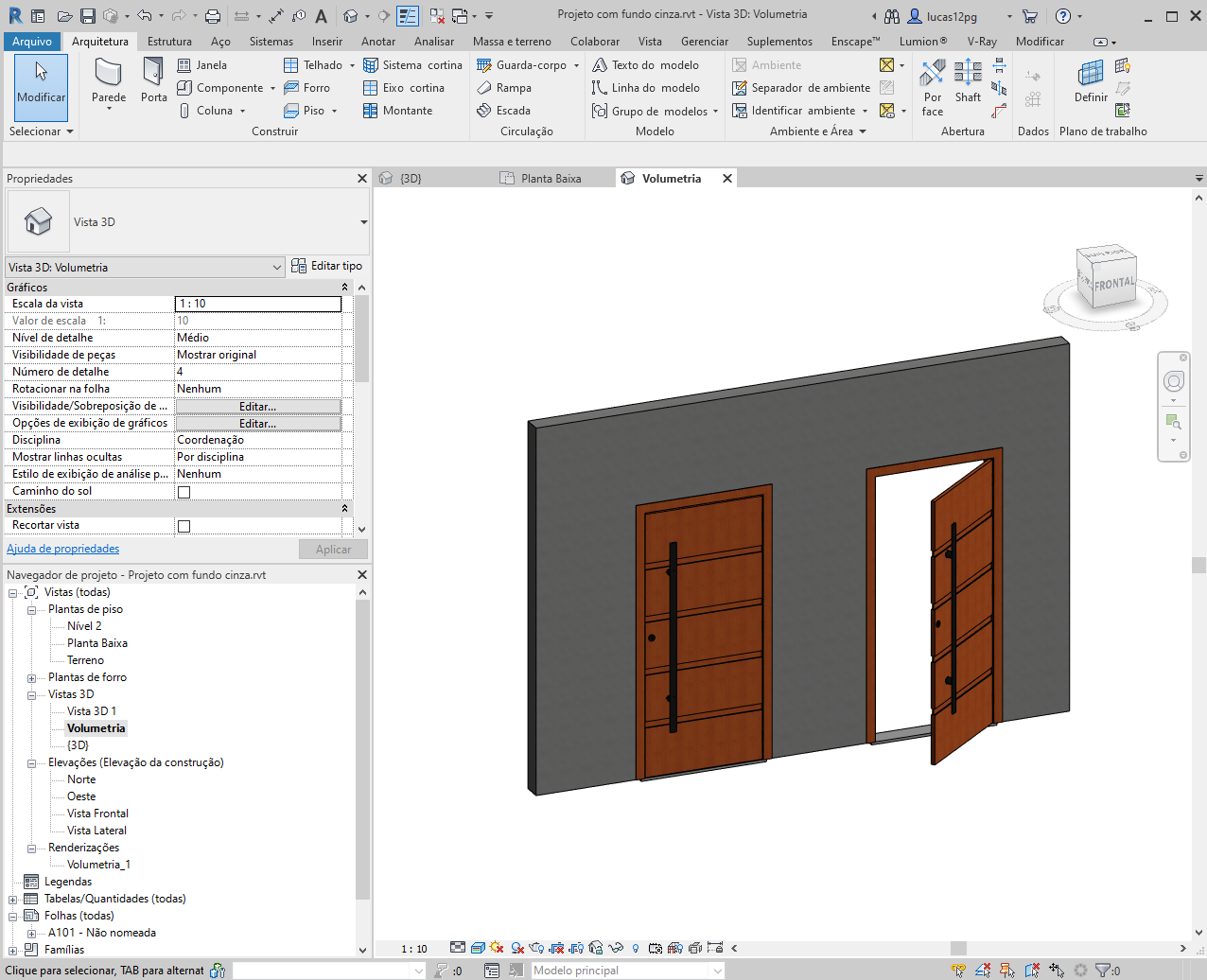1207x980 pixels.
Task: Select Volumetria_1 in Renderizações
Action: (x=98, y=865)
